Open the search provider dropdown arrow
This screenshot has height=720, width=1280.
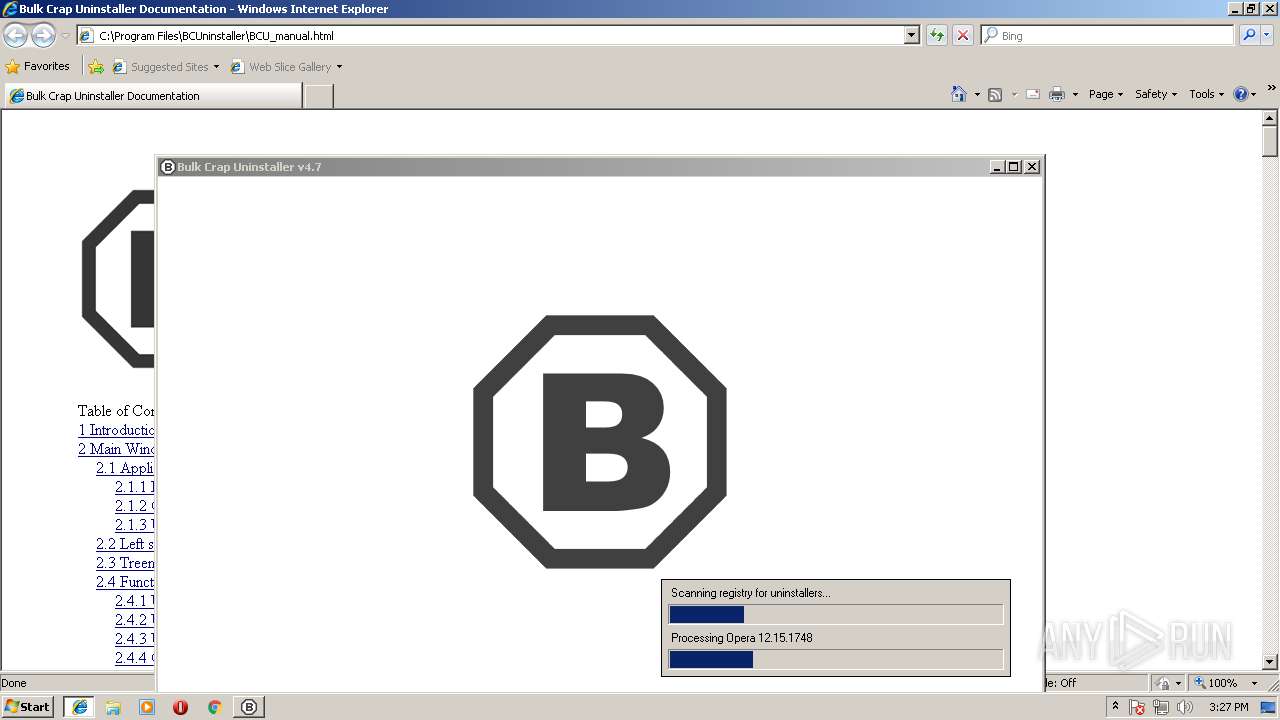[x=1267, y=35]
